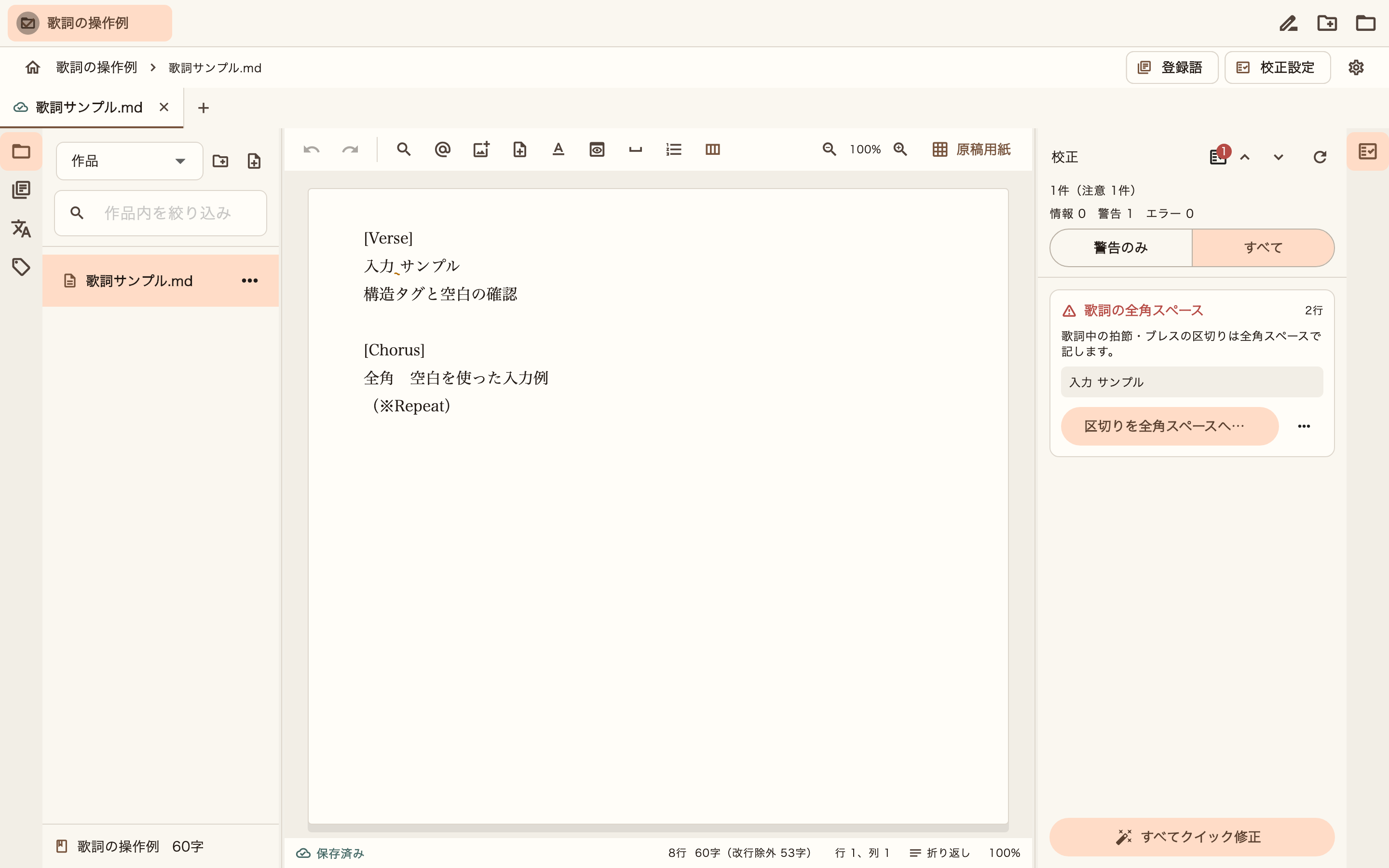This screenshot has height=868, width=1389.
Task: Apply 区切りを全角スペースへ fix
Action: (x=1170, y=427)
